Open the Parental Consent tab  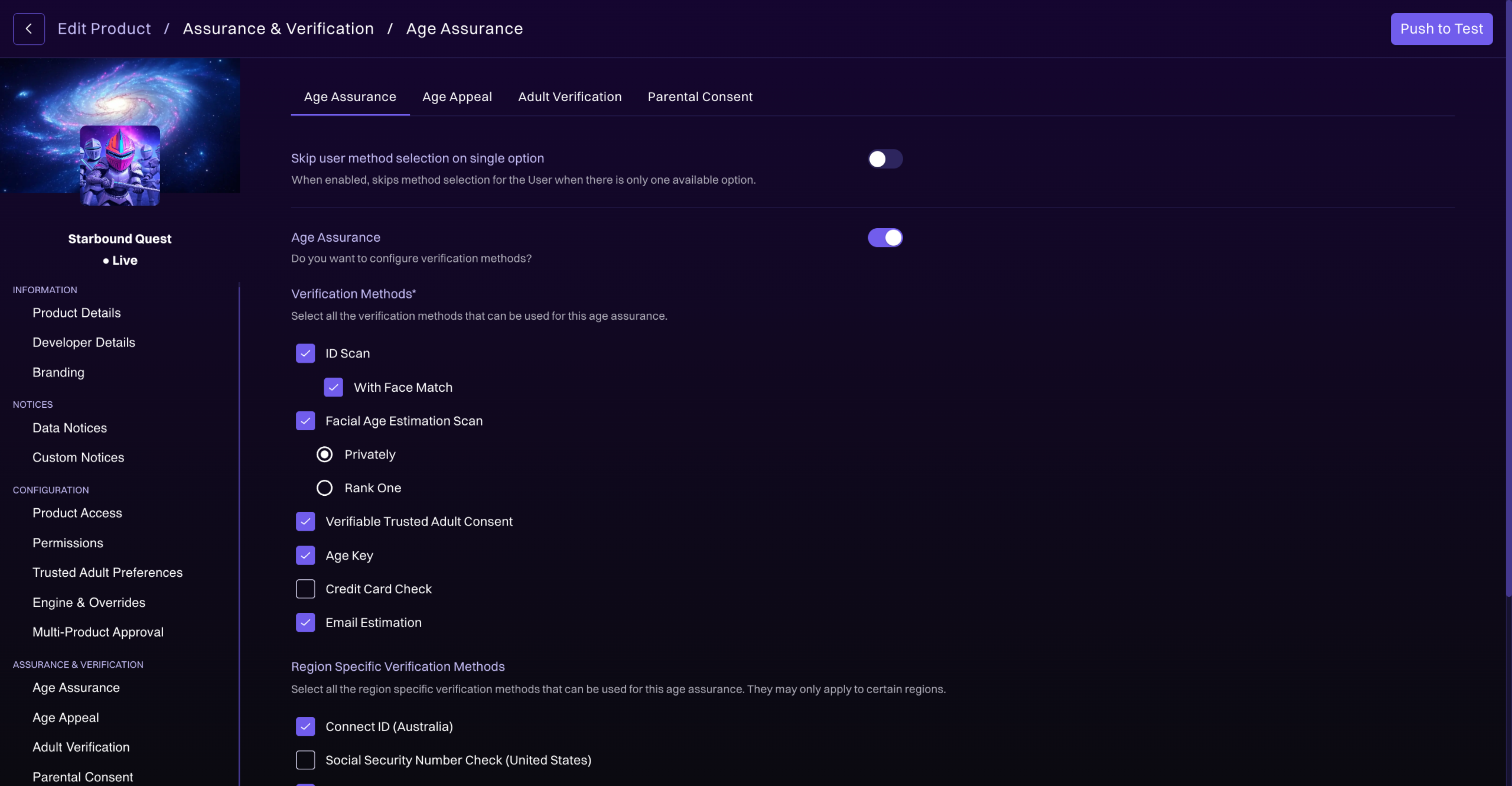(x=700, y=97)
